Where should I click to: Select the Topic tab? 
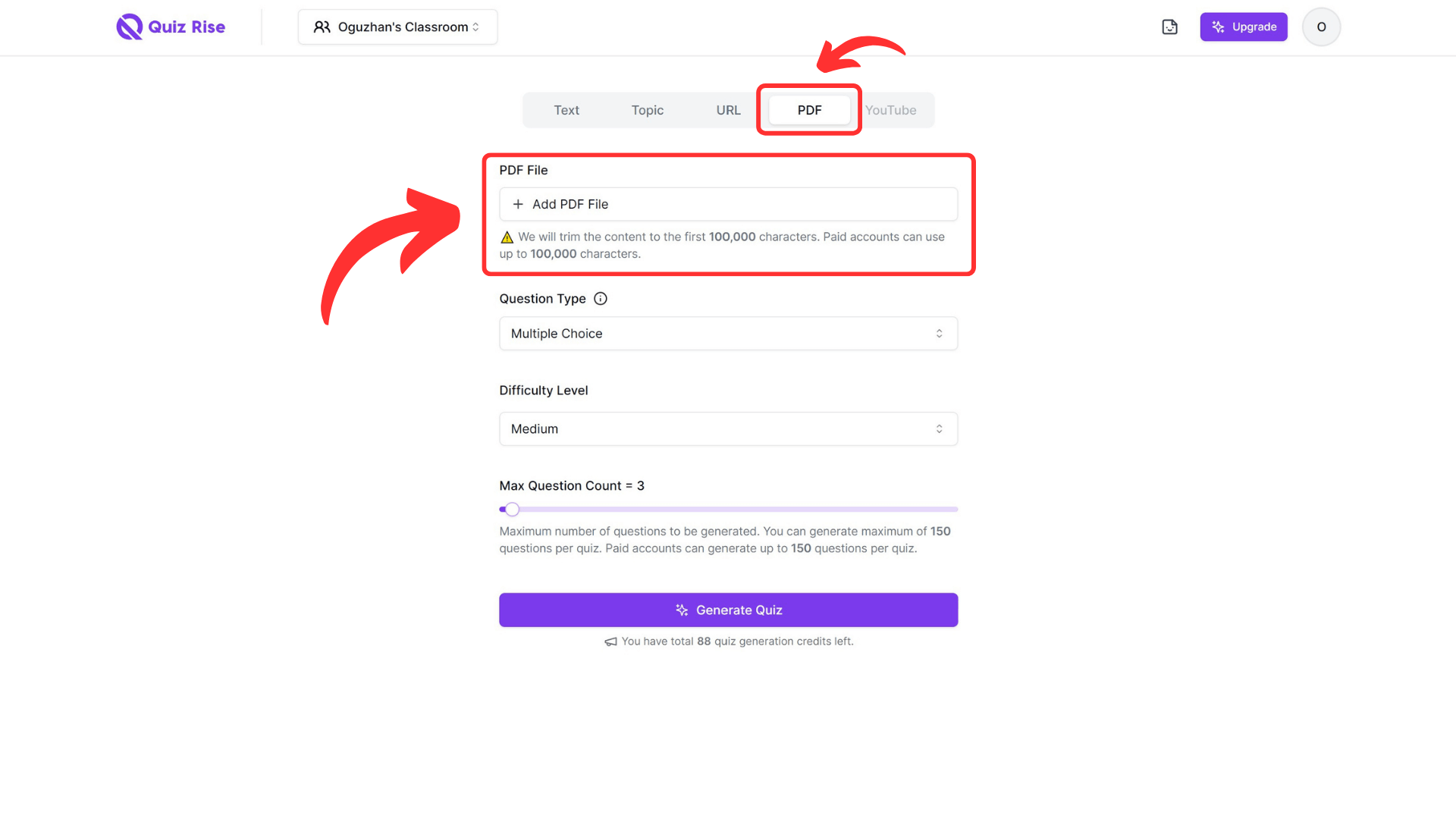coord(647,110)
